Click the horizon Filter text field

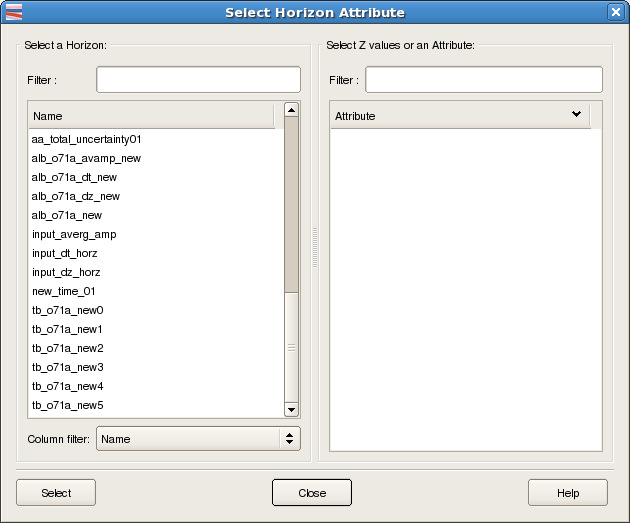pyautogui.click(x=198, y=79)
